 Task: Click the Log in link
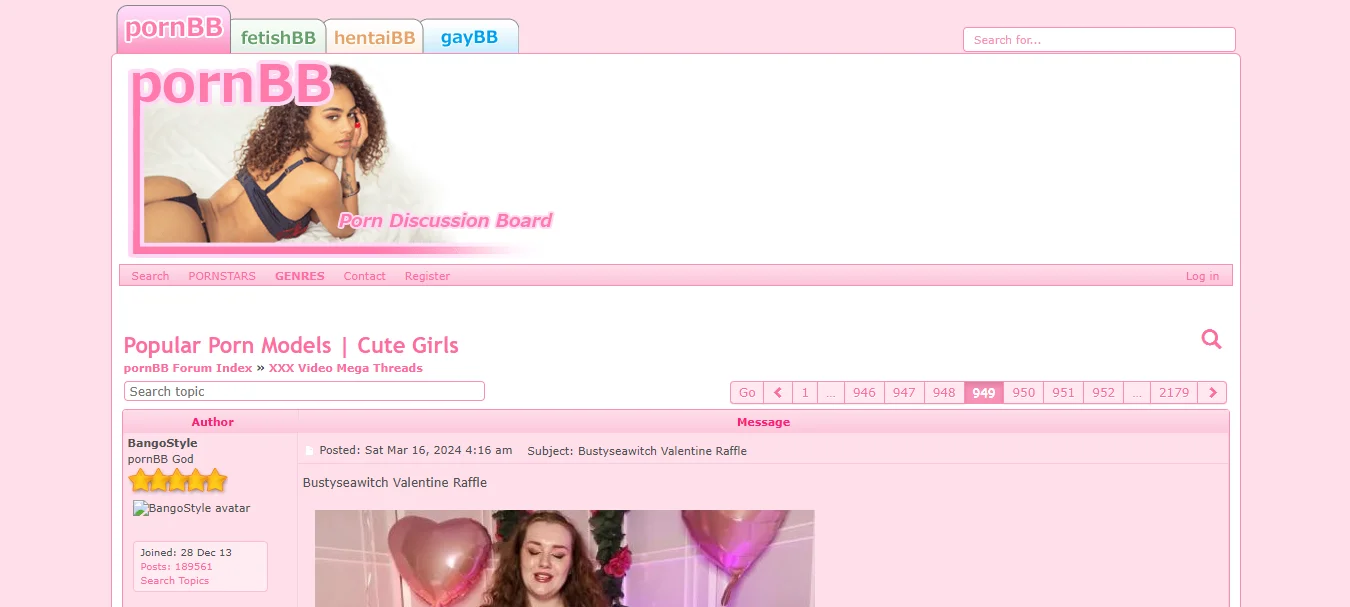coord(1202,276)
